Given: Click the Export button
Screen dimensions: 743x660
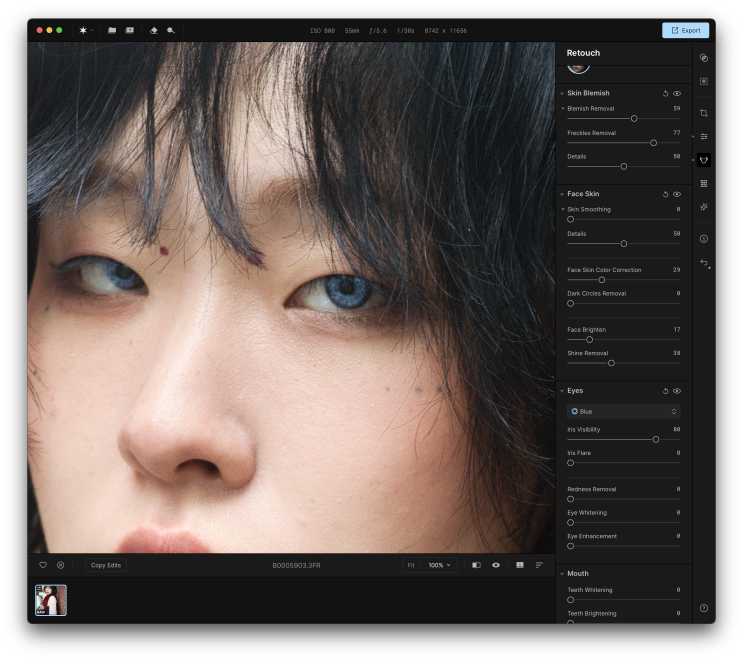Looking at the screenshot, I should (x=685, y=30).
